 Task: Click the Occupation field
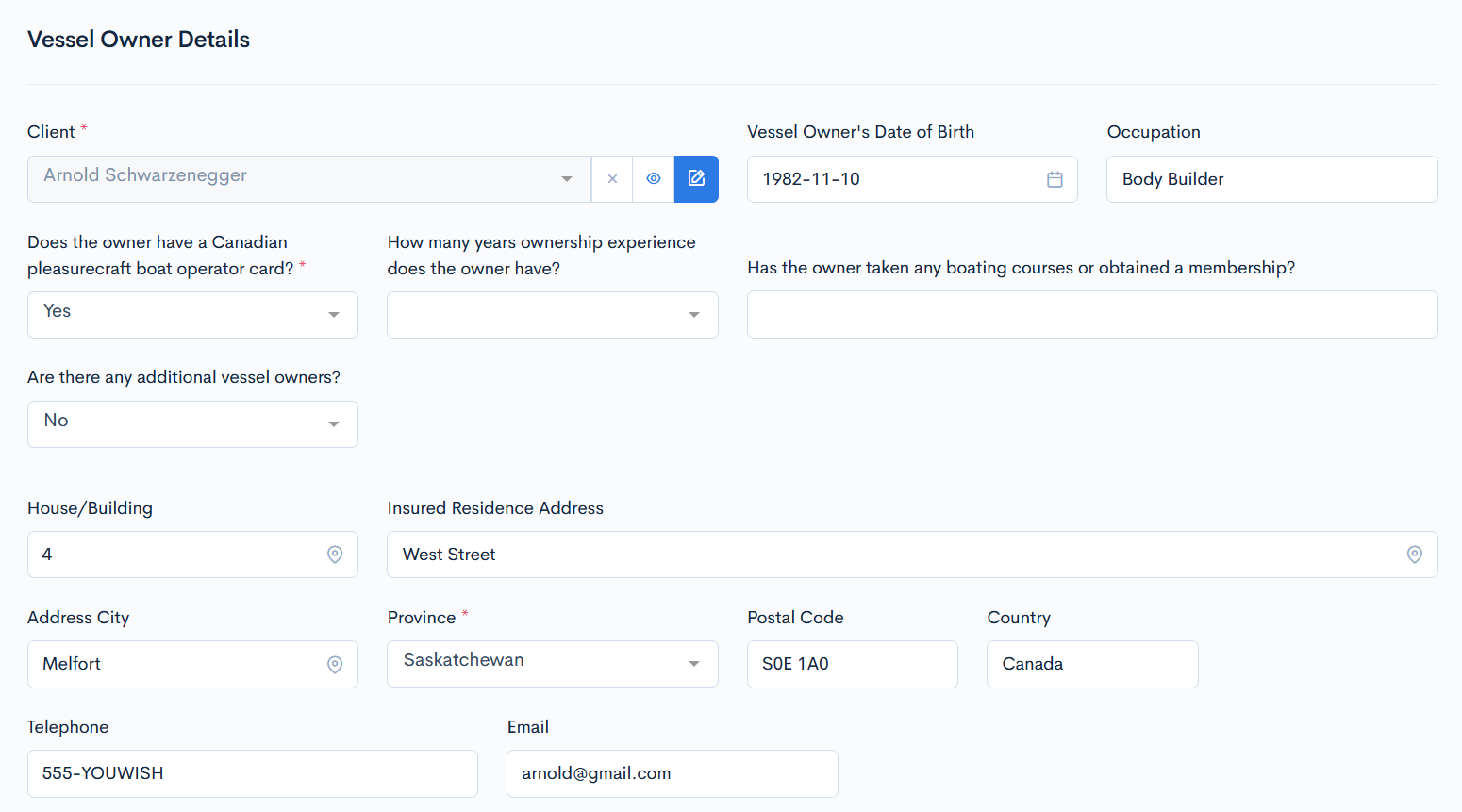click(x=1271, y=179)
